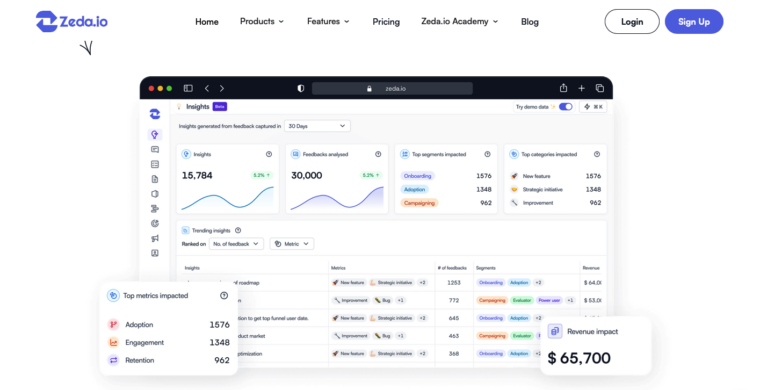Click the Retention metric row
760x390 pixels.
tap(168, 360)
